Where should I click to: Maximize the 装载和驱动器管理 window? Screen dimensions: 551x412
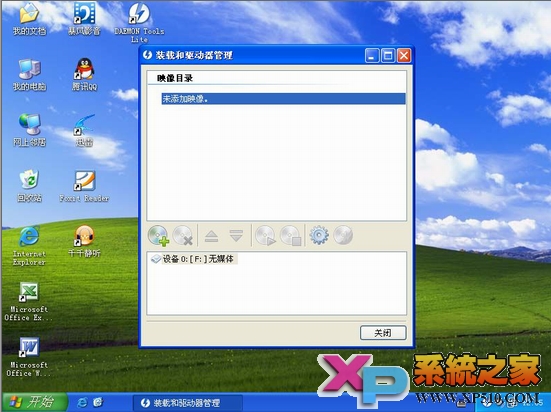click(388, 56)
